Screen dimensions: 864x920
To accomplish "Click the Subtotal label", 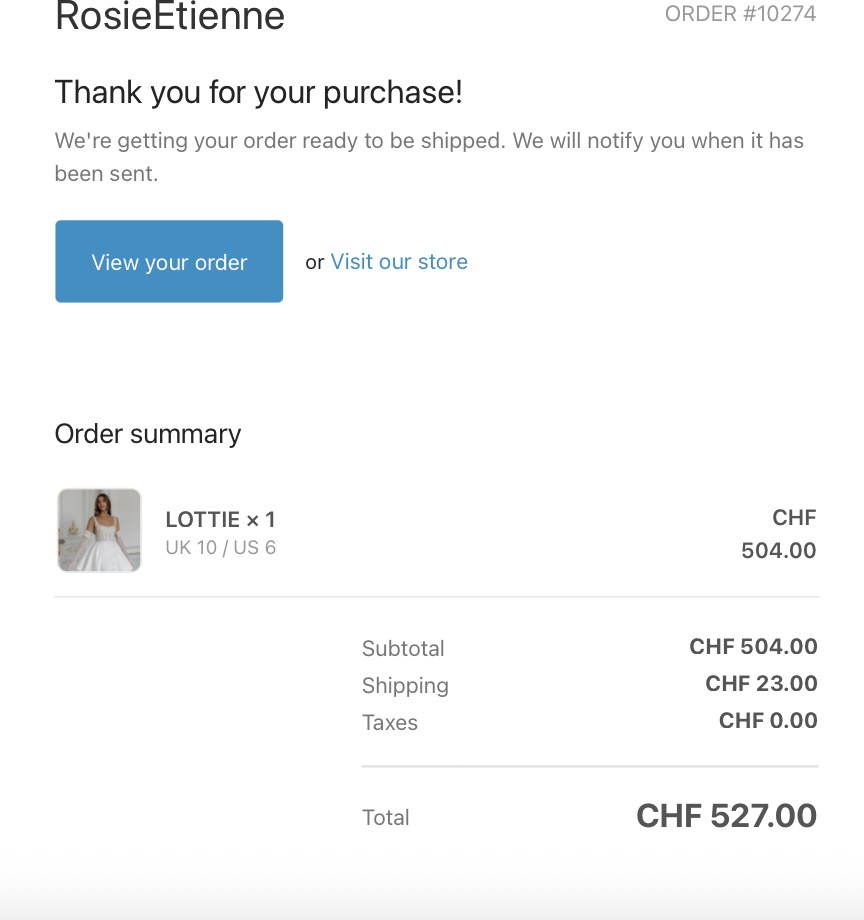I will tap(403, 649).
